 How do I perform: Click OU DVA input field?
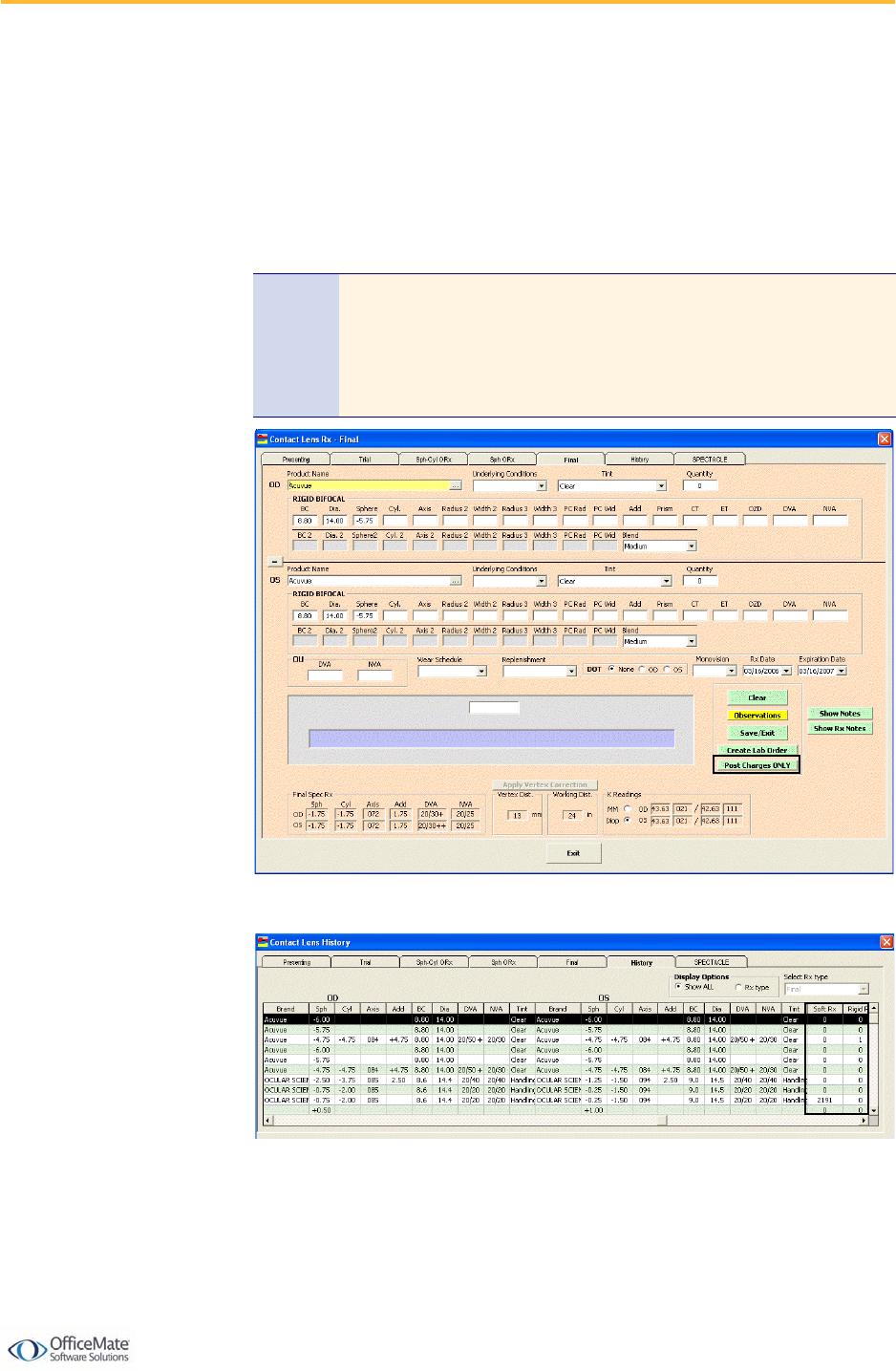(325, 675)
